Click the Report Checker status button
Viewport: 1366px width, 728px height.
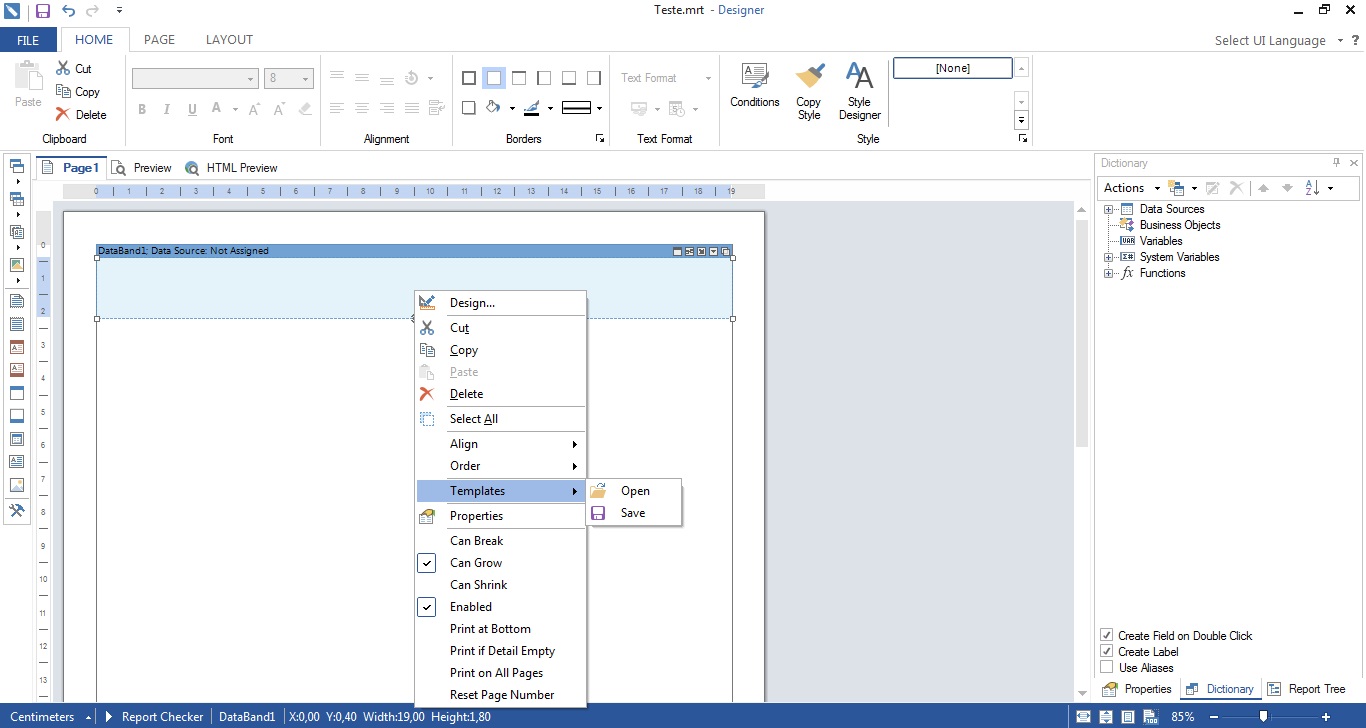(155, 717)
